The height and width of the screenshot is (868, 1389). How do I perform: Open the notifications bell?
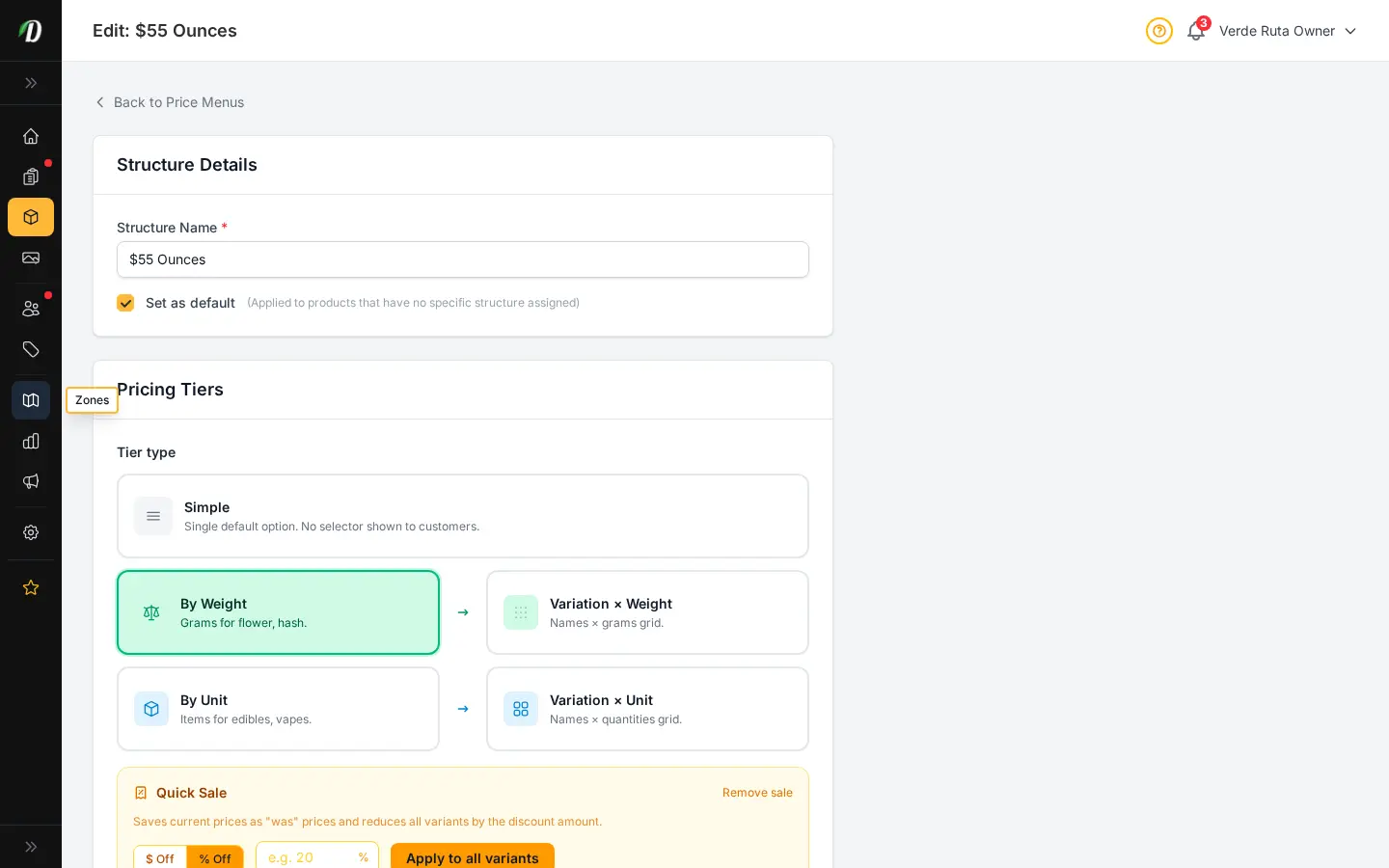[1196, 31]
